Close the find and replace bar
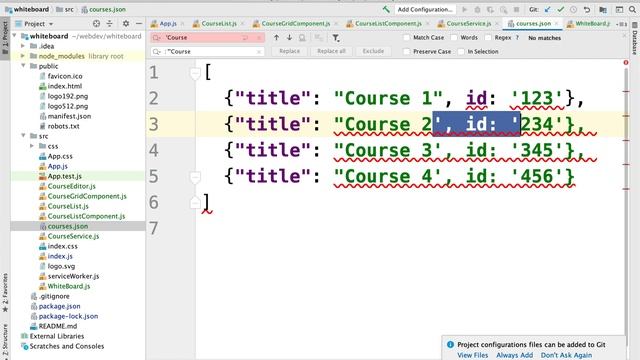Screen dimensions: 640x360 (624, 36)
